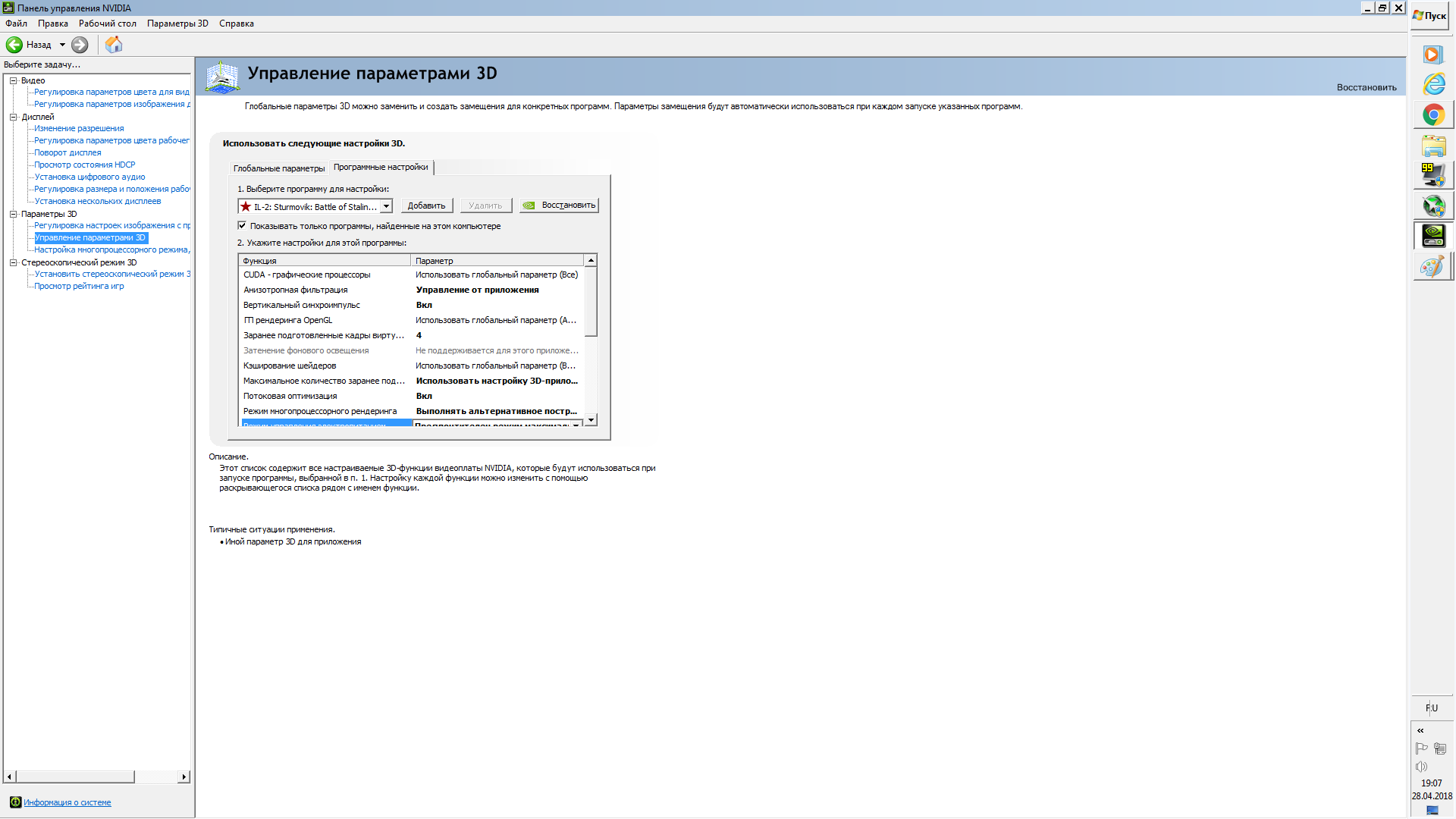Viewport: 1456px width, 819px height.
Task: Click the 'Добавить' button
Action: pyautogui.click(x=426, y=206)
